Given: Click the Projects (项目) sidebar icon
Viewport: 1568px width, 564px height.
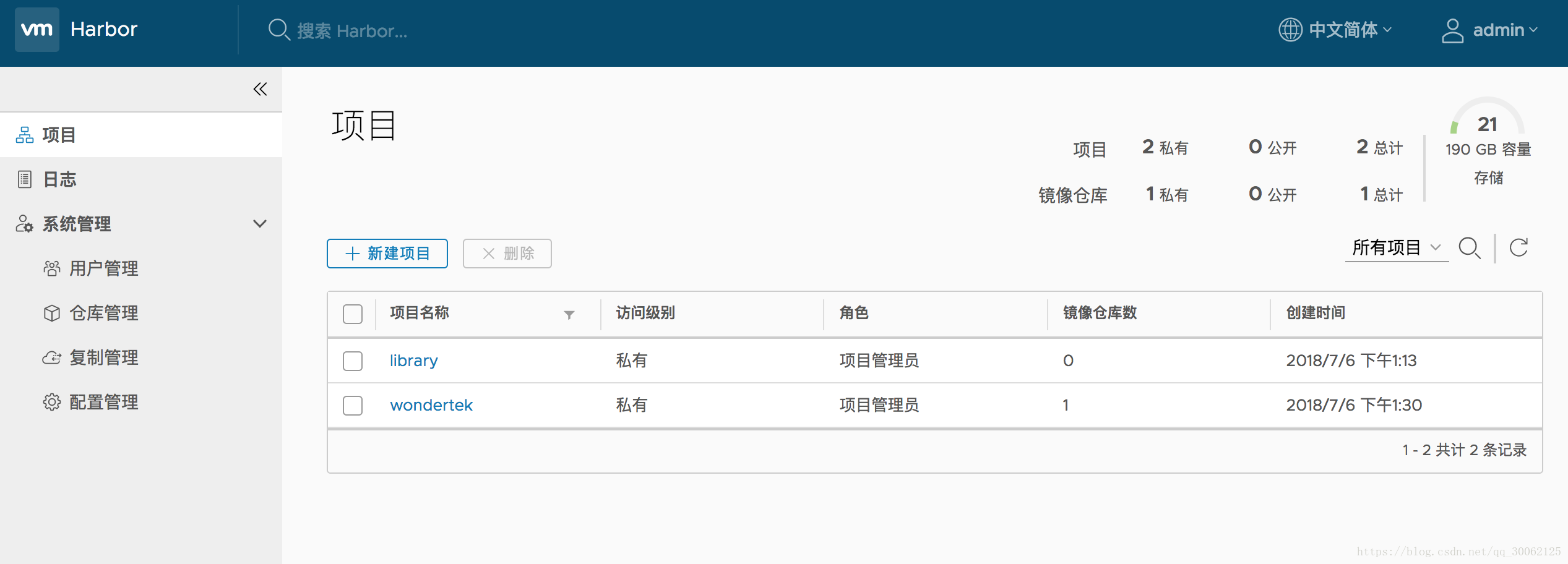Looking at the screenshot, I should (25, 135).
